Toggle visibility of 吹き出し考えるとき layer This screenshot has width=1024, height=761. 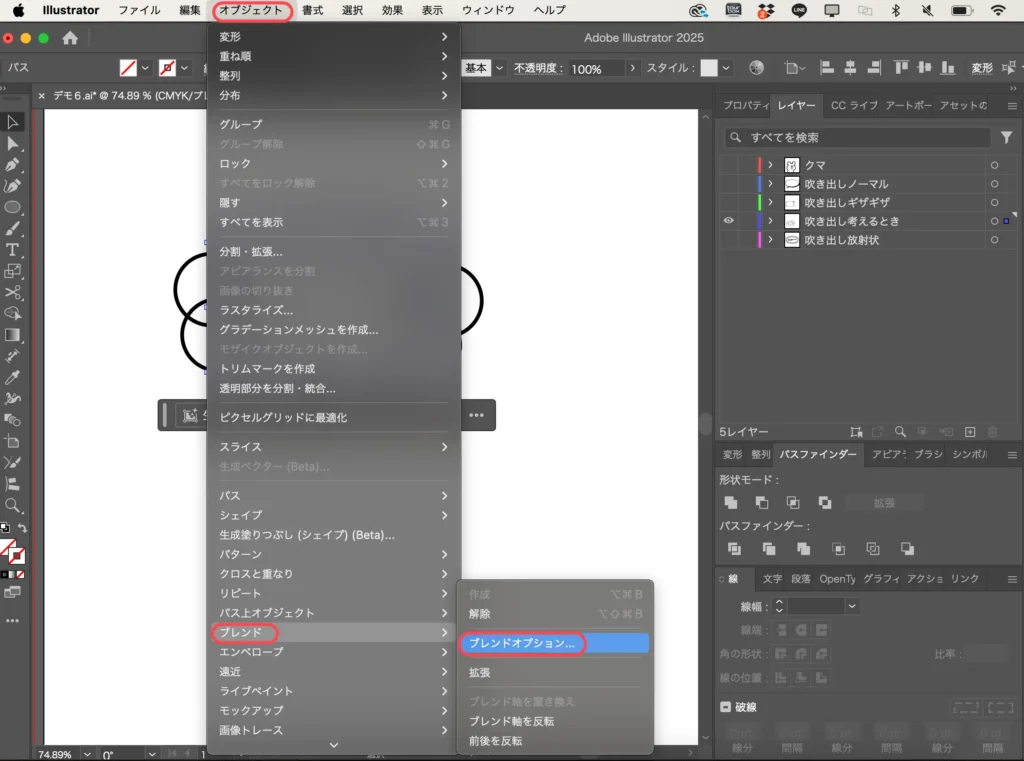[x=728, y=221]
